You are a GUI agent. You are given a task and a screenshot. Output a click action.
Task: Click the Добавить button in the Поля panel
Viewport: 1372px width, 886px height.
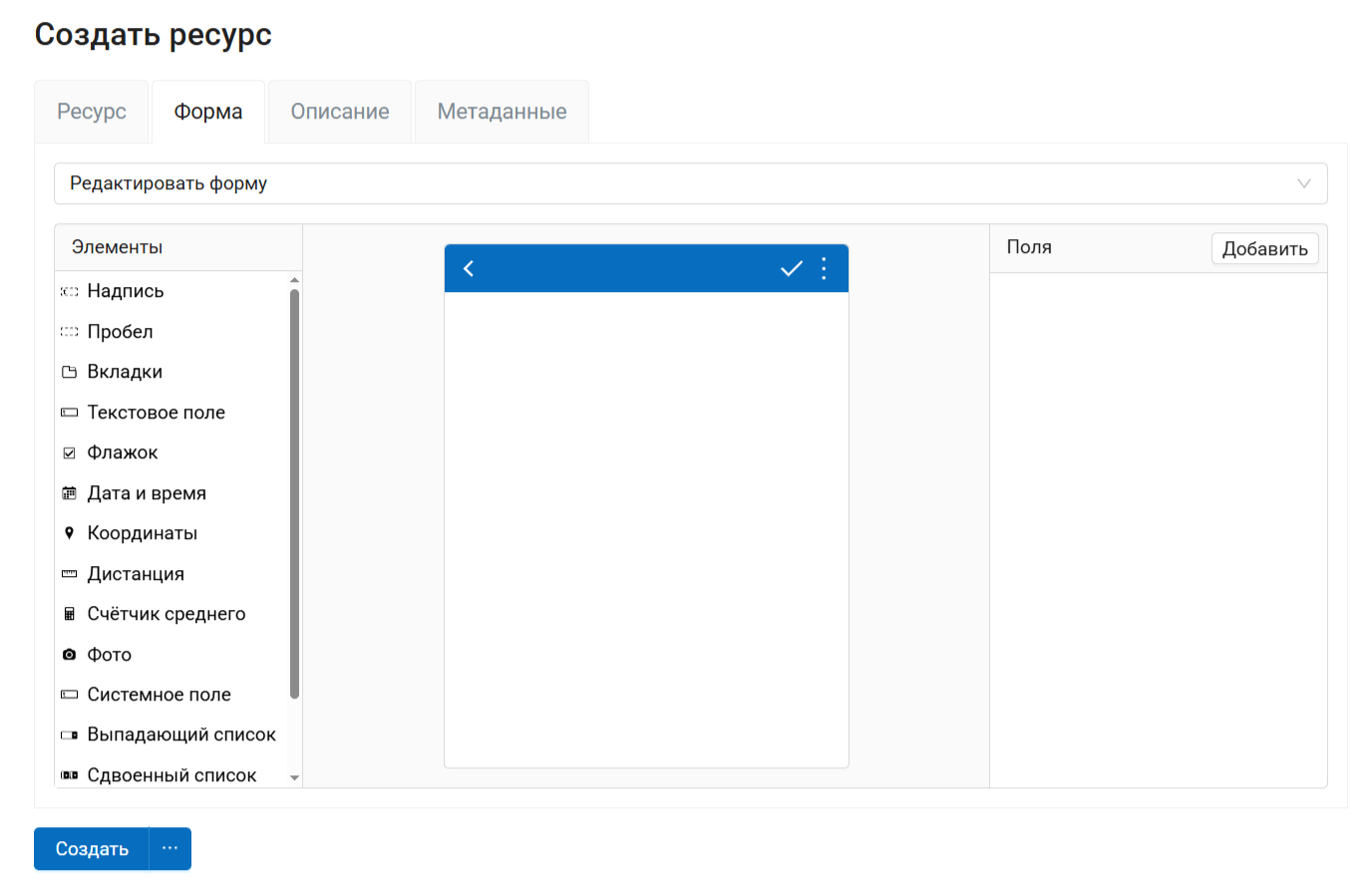(x=1264, y=247)
